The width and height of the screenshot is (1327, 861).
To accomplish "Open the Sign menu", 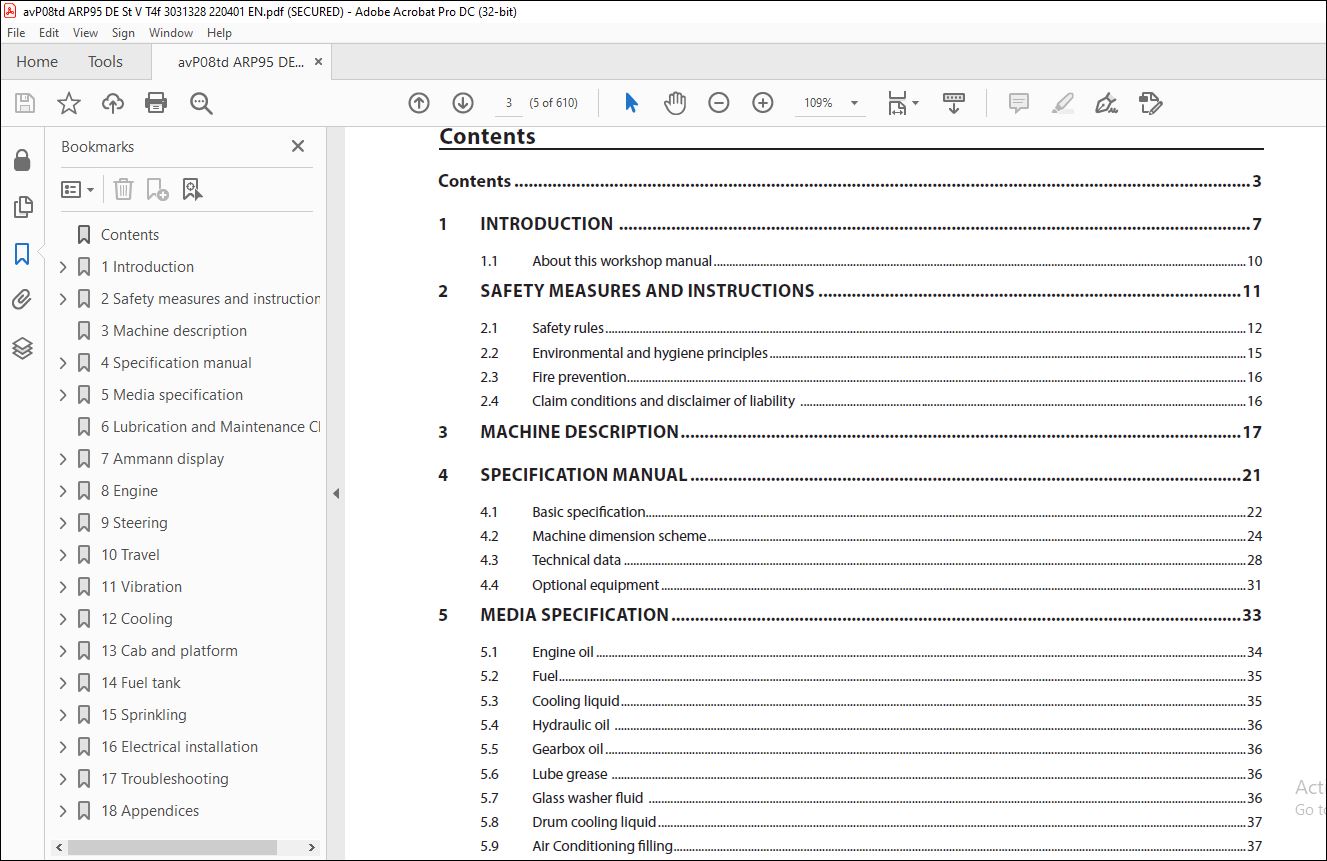I will (x=123, y=33).
